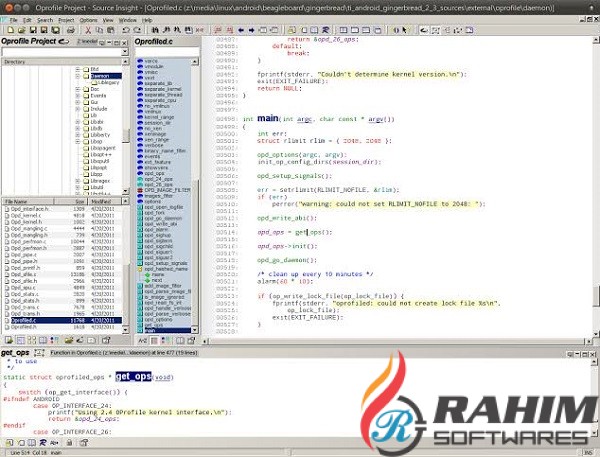The height and width of the screenshot is (457, 600).
Task: Collapse the Libop folder node
Action: tap(78, 142)
